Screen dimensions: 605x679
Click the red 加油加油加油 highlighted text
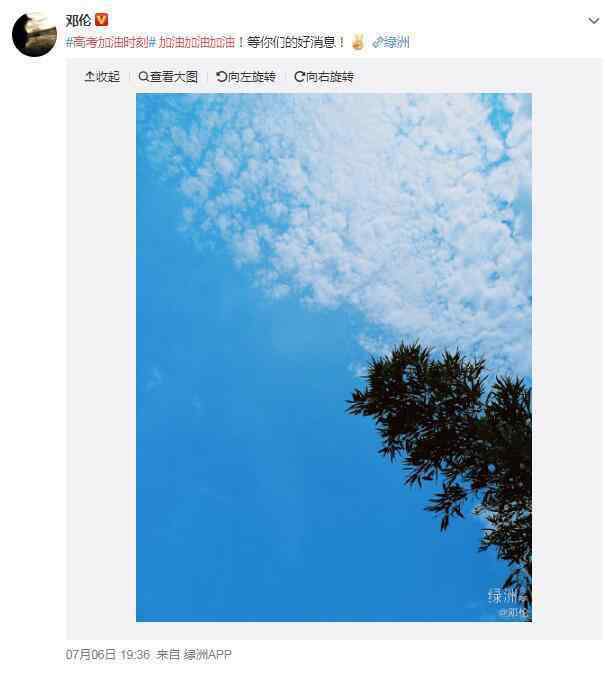(197, 42)
